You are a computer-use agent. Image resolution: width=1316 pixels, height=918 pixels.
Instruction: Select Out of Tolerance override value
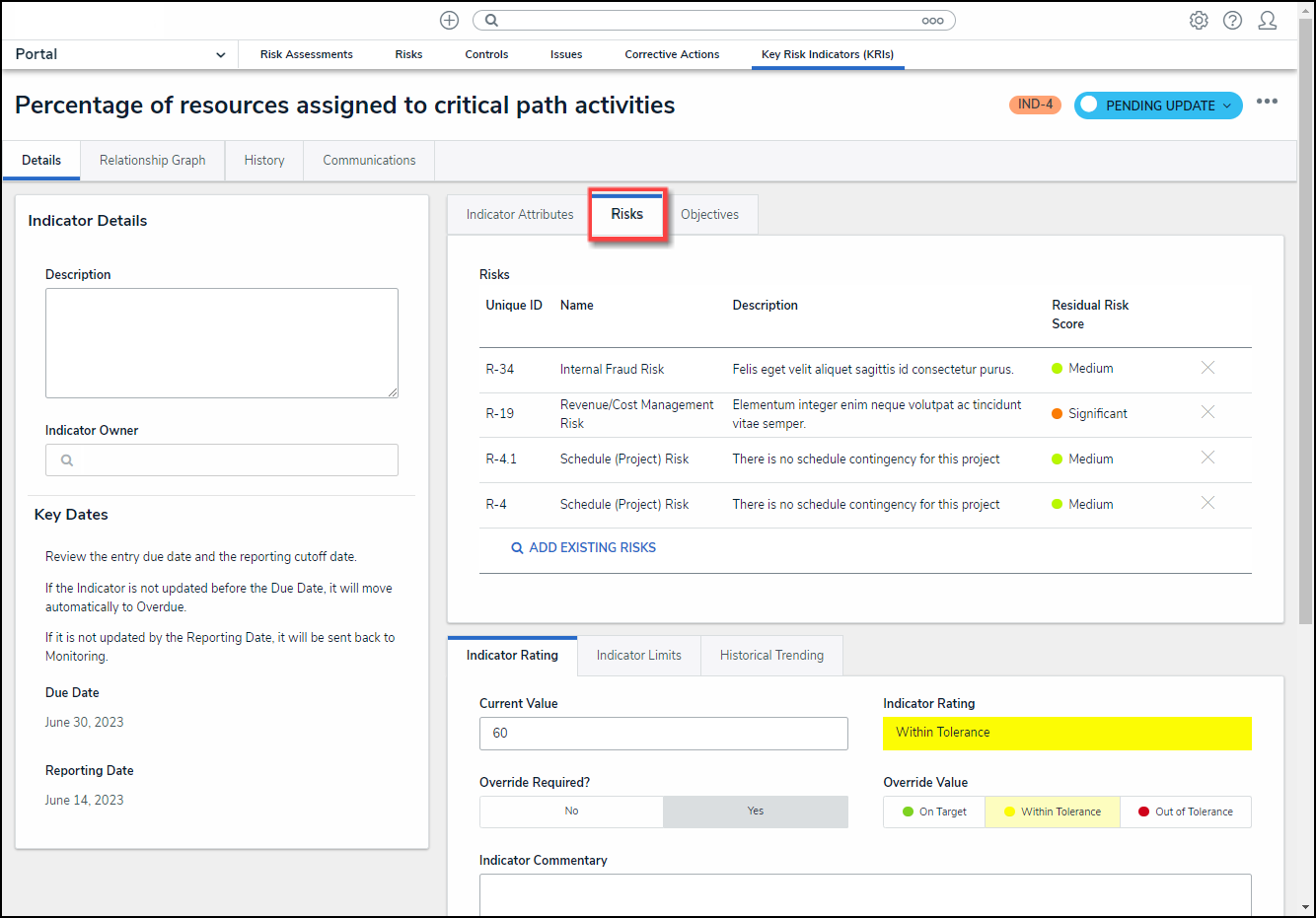(x=1185, y=812)
